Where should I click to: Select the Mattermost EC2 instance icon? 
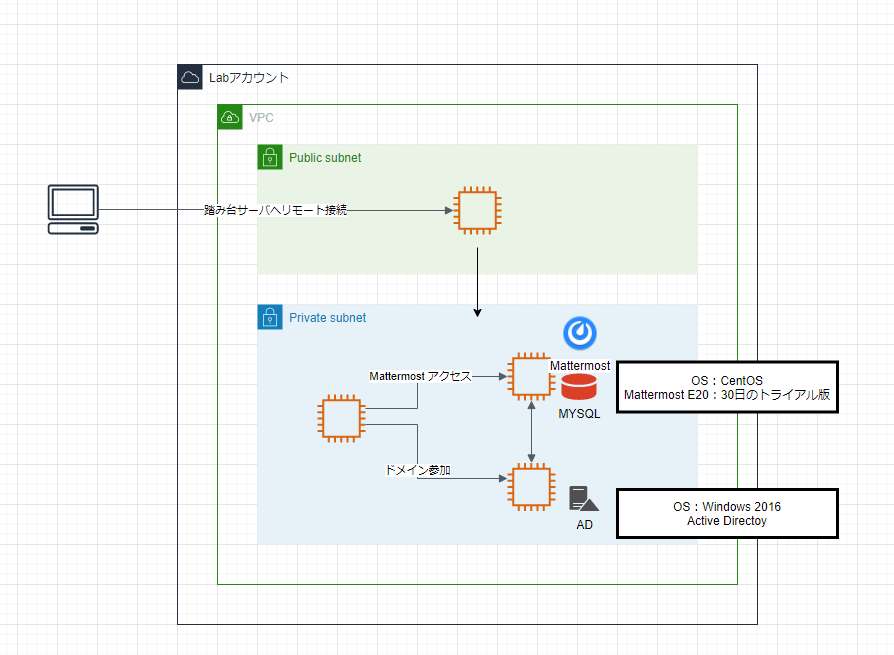tap(531, 376)
